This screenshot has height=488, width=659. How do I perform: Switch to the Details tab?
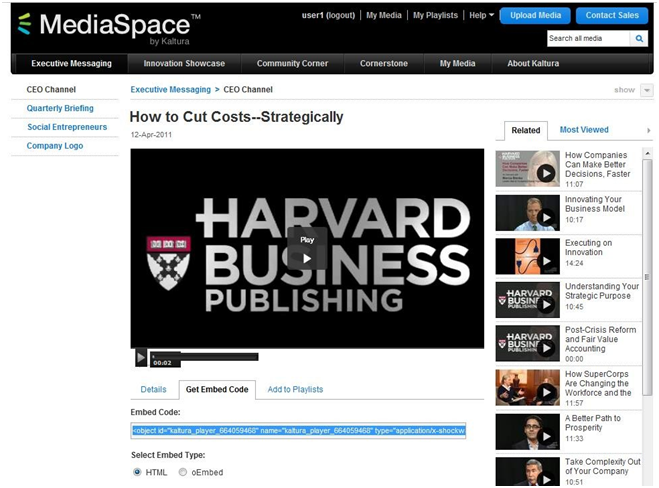pyautogui.click(x=153, y=389)
